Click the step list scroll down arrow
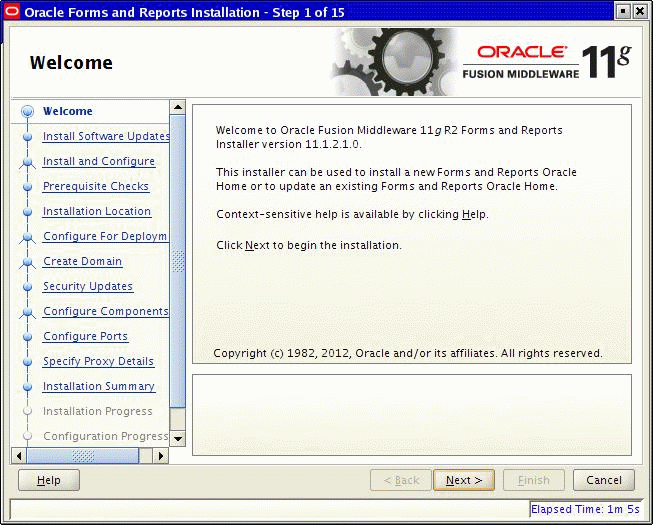This screenshot has height=525, width=653. (178, 438)
